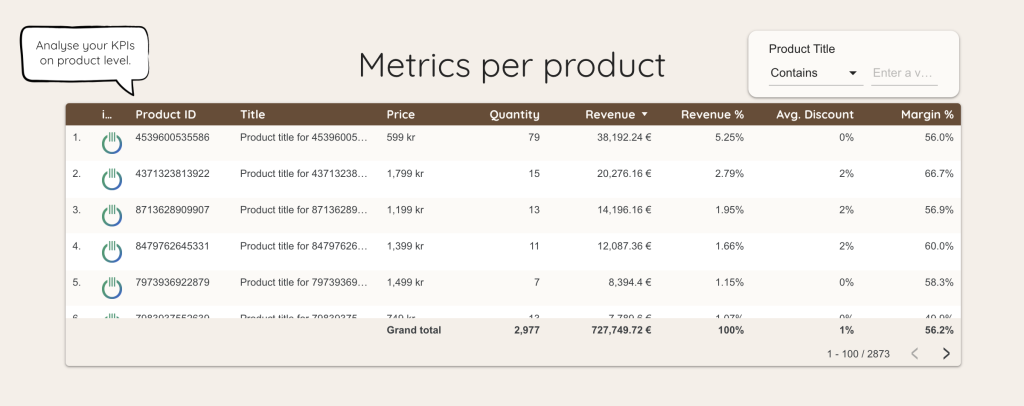Sort by Avg. Discount header

[814, 115]
